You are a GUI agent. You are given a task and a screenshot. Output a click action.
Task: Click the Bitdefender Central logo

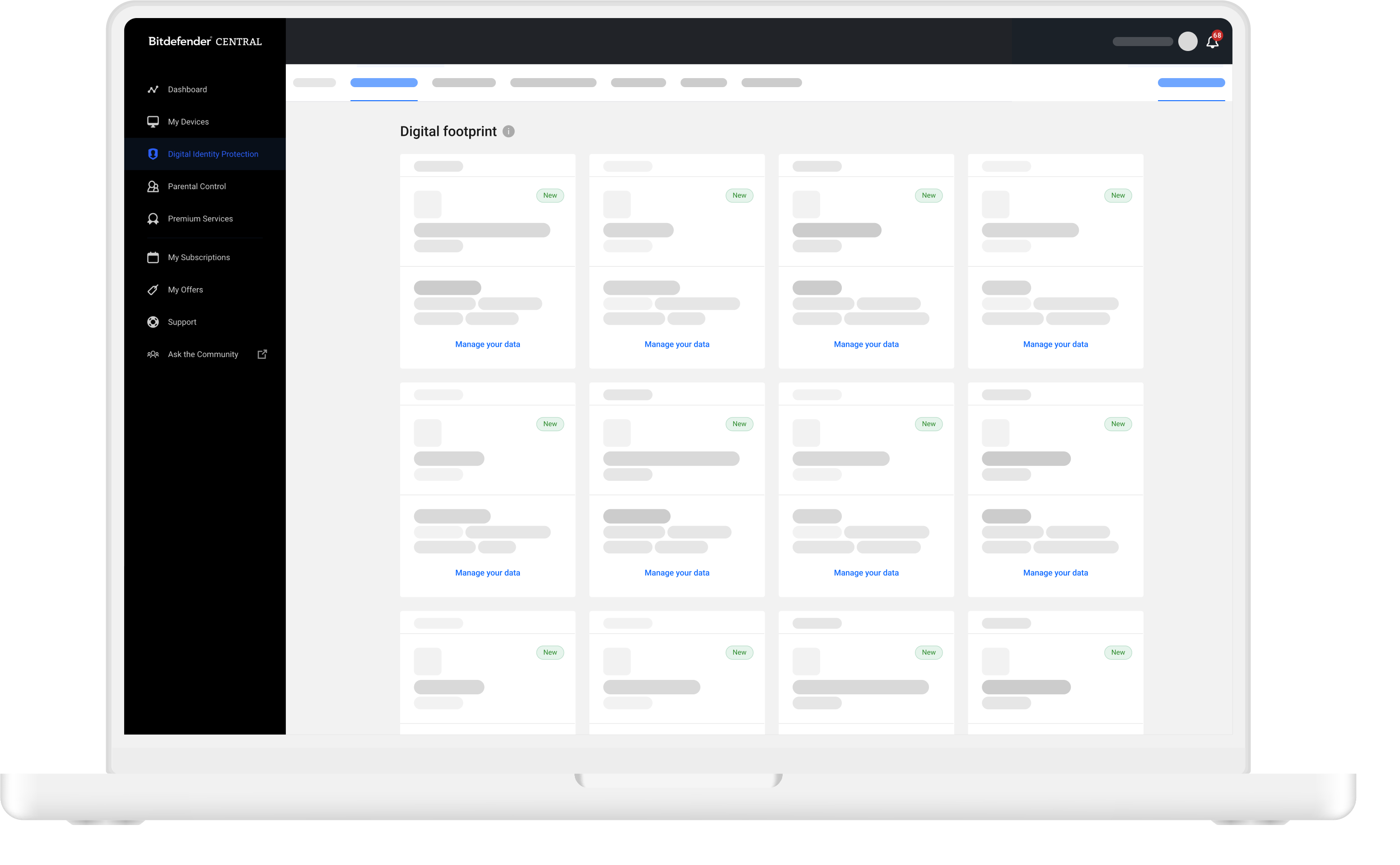[205, 41]
